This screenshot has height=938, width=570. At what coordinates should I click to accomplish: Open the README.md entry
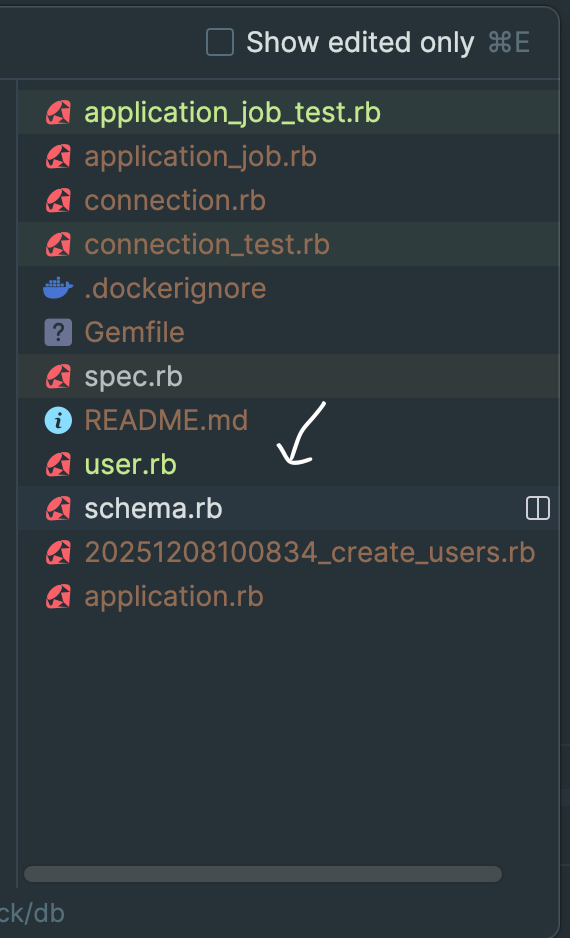click(288, 421)
